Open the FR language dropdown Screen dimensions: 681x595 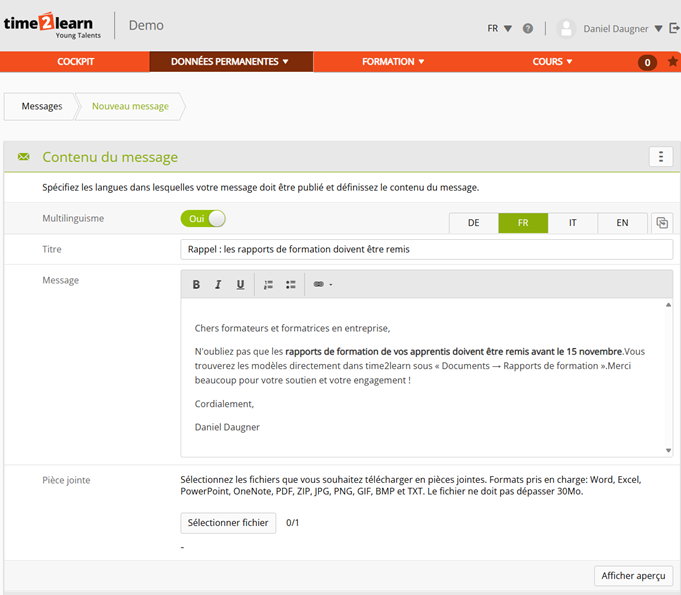click(500, 28)
